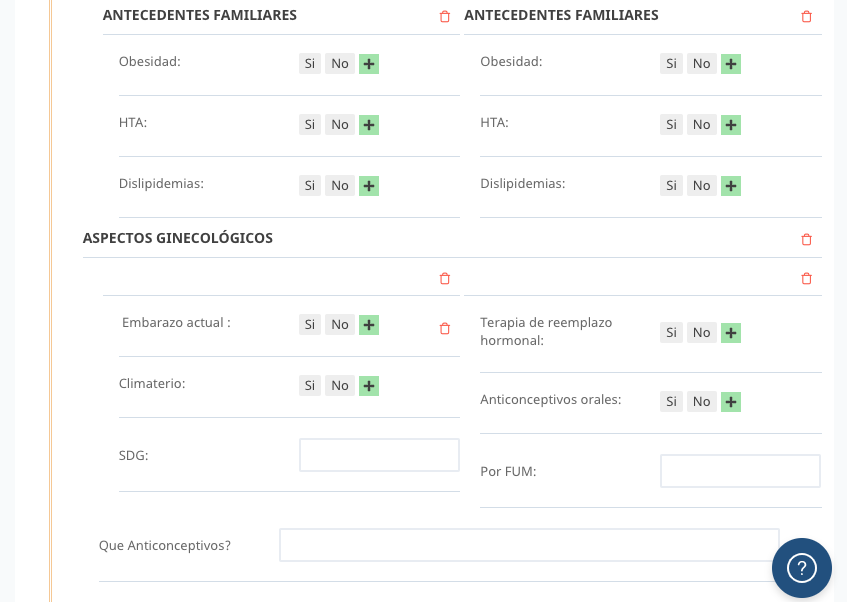This screenshot has height=602, width=847.
Task: Click trash icon next to Aspectos Ginecológicos
Action: pos(806,239)
